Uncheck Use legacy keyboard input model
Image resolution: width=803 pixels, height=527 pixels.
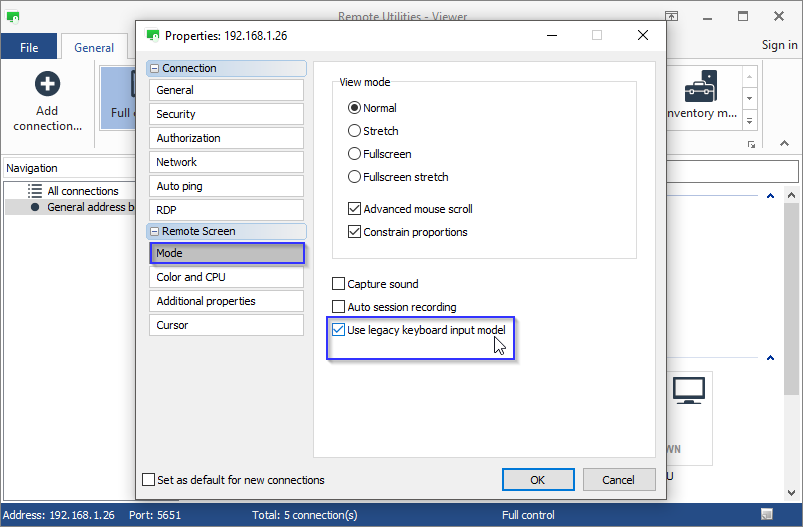[x=339, y=330]
